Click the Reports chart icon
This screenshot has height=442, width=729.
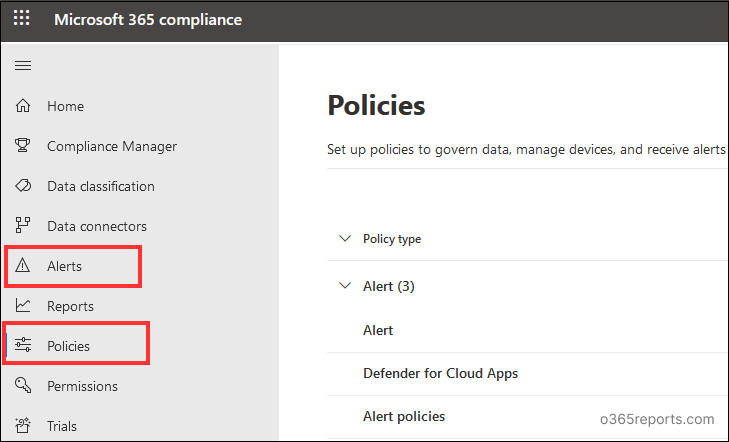23,305
